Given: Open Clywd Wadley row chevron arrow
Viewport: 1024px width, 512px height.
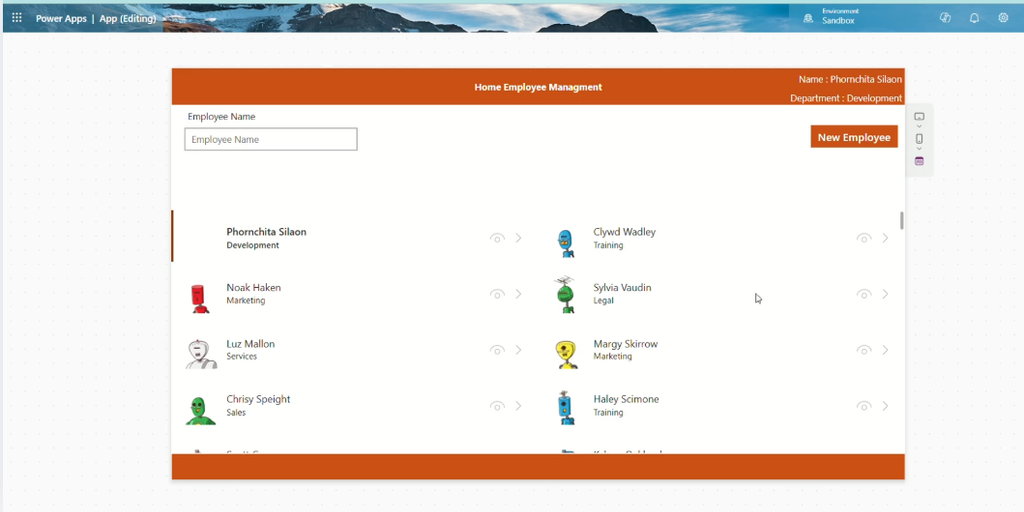Looking at the screenshot, I should (x=886, y=238).
